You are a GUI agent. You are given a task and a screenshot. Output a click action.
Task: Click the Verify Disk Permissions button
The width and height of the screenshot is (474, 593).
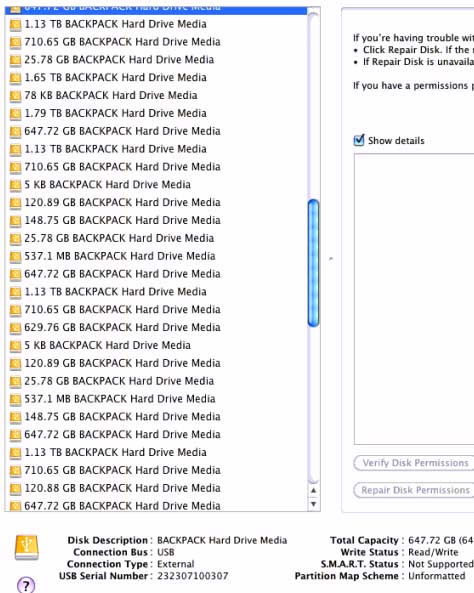point(415,463)
